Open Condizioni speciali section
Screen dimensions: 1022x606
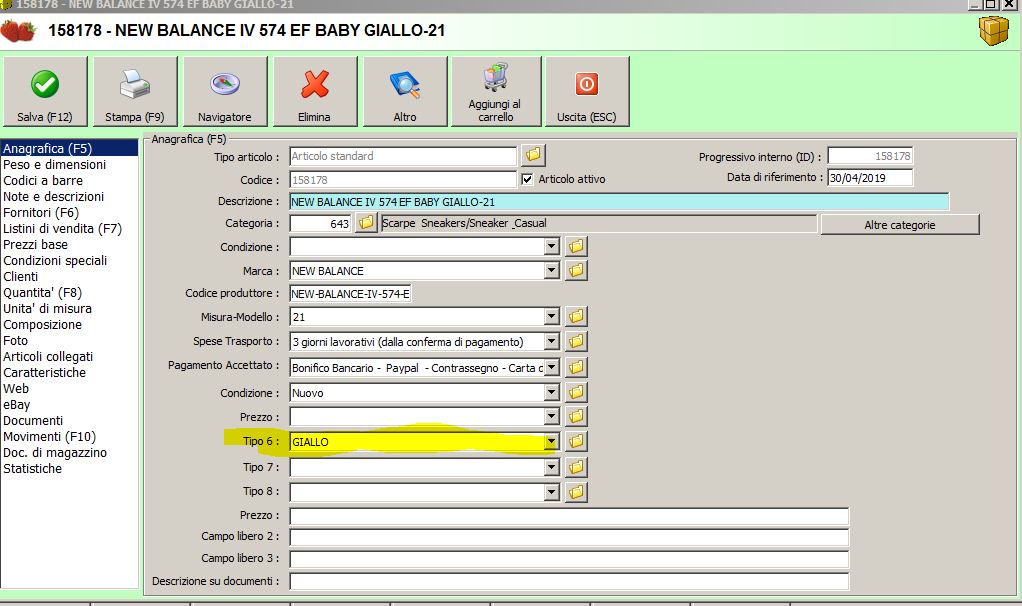pos(55,261)
